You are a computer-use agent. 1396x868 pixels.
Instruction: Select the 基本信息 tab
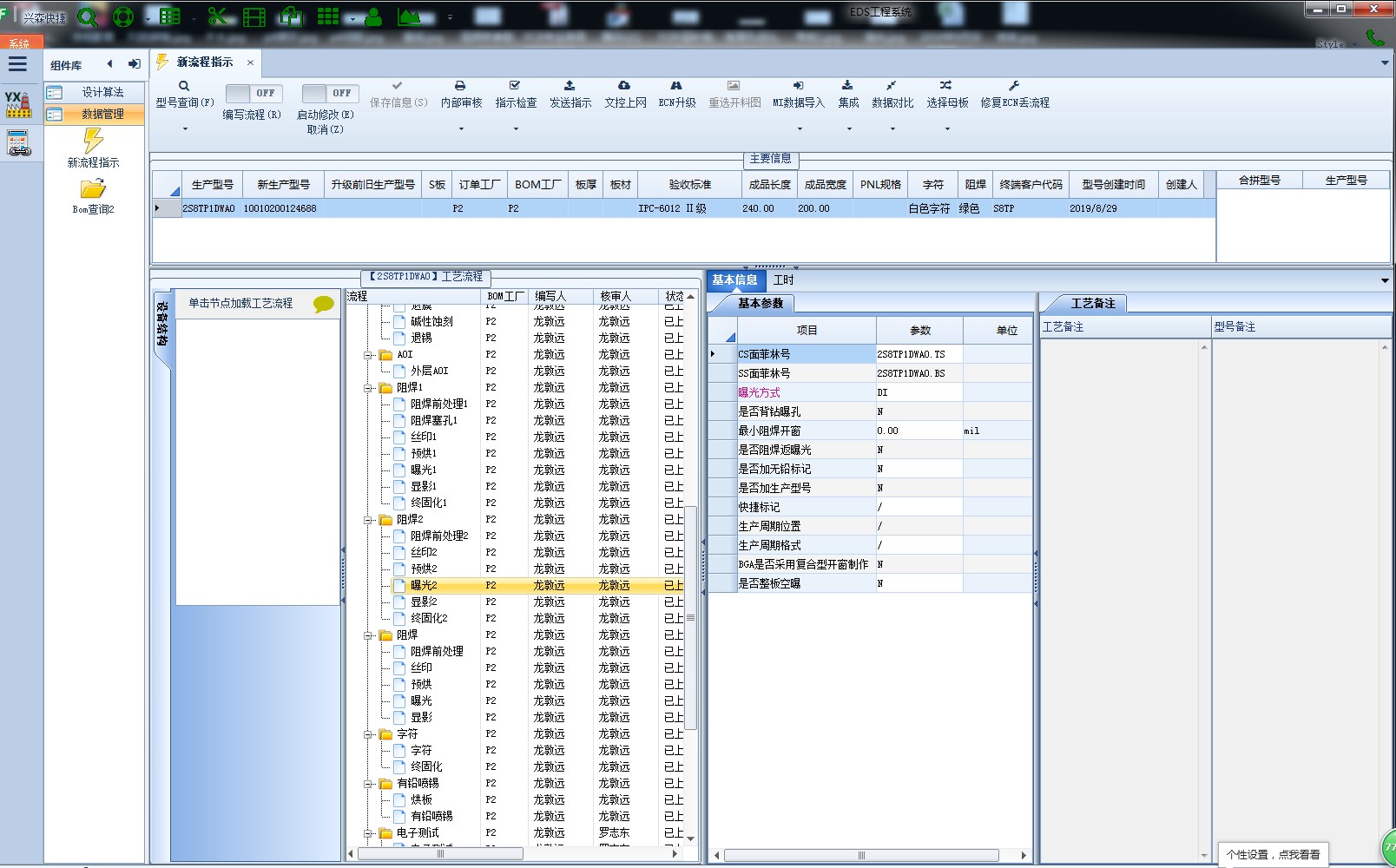734,279
